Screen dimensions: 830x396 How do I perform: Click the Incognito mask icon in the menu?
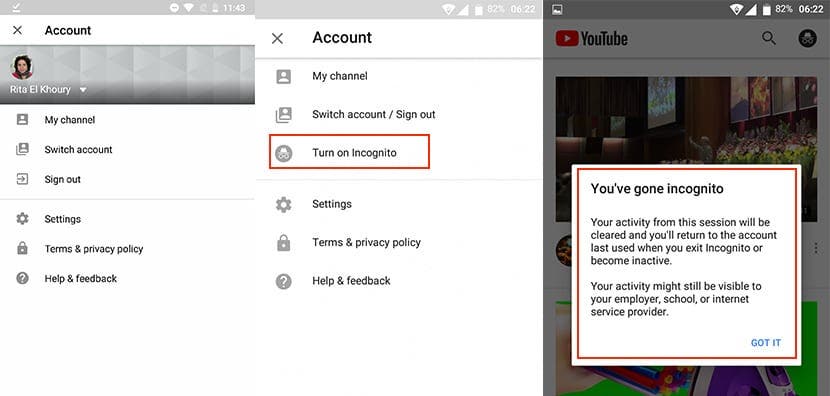(x=284, y=153)
